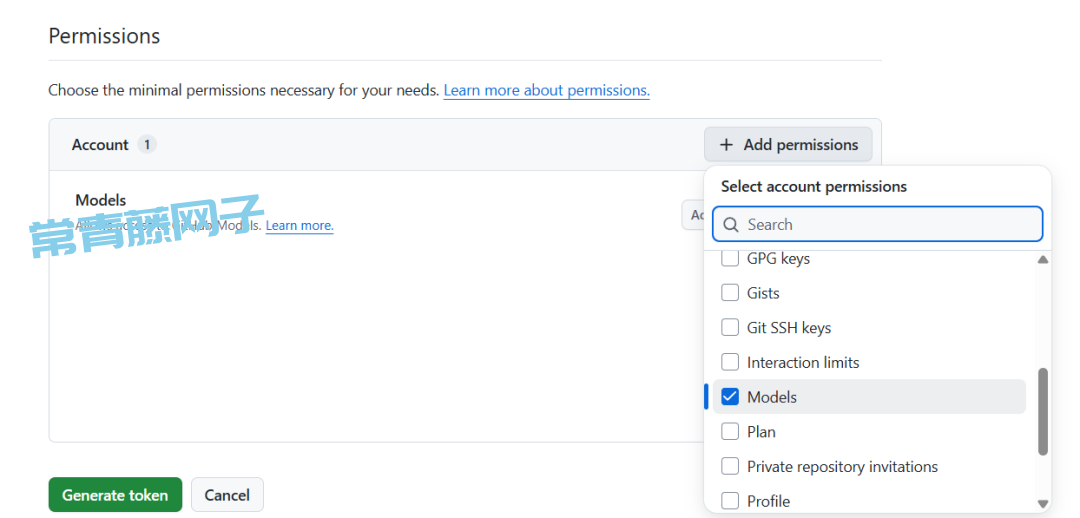Click the magnifier icon in the search box

(x=731, y=225)
